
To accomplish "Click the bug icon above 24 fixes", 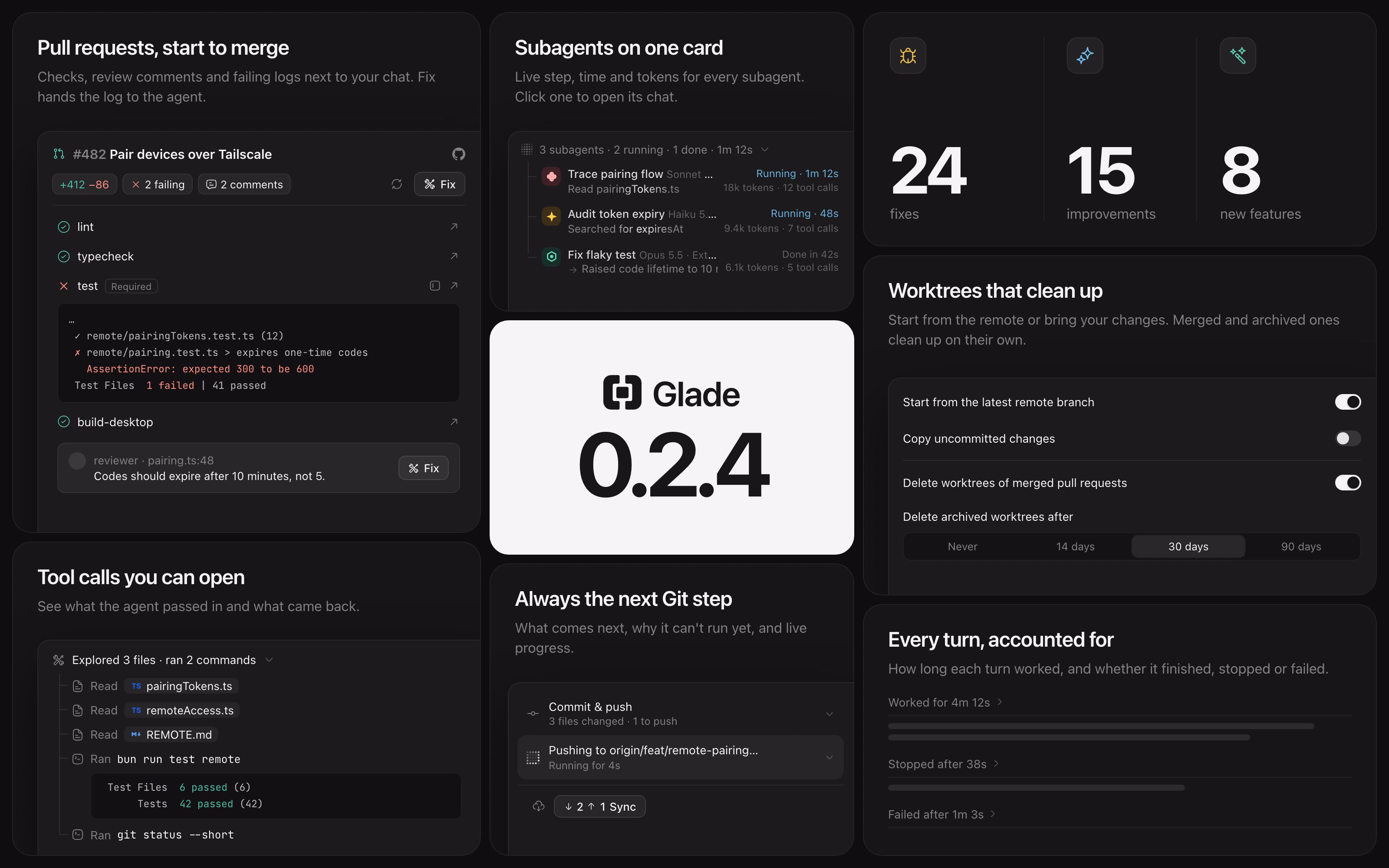I will pyautogui.click(x=908, y=56).
